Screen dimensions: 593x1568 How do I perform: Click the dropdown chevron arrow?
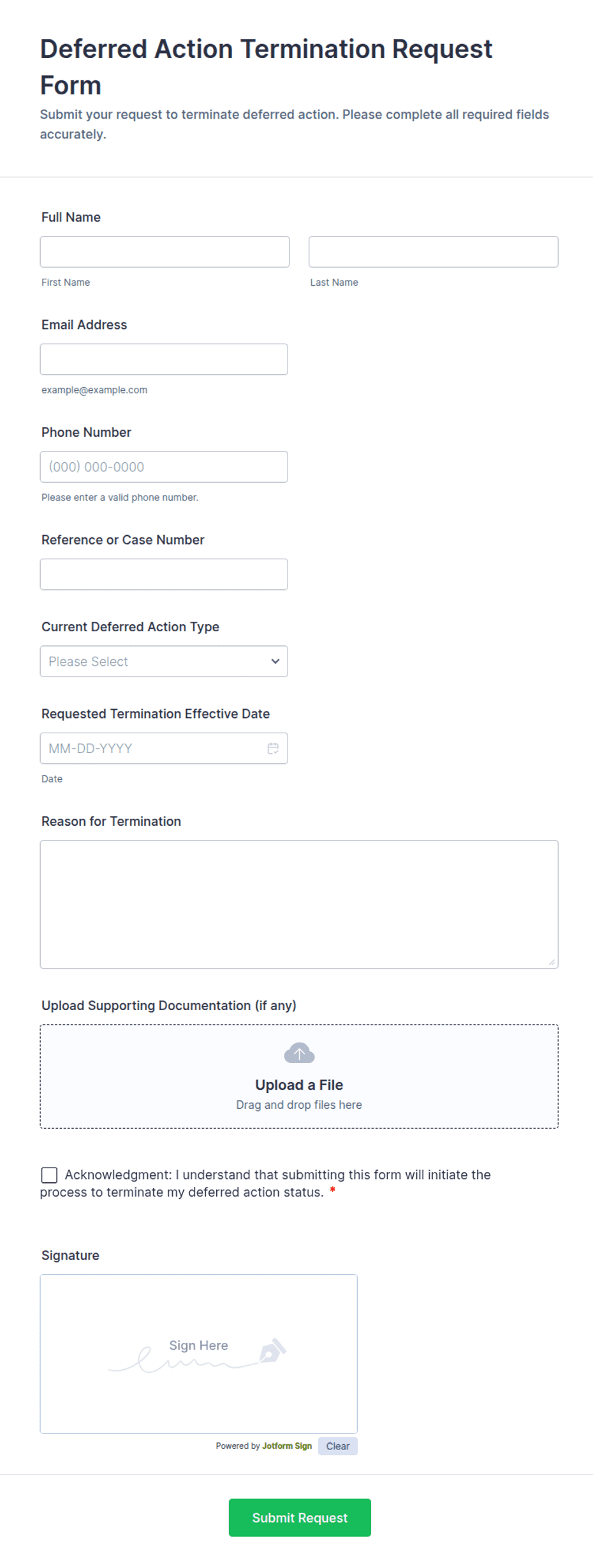(275, 661)
